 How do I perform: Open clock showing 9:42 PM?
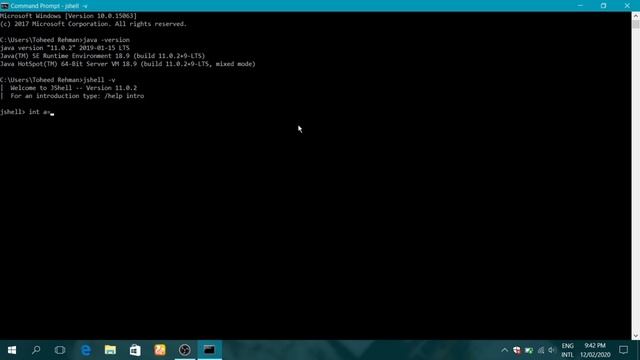coord(595,350)
